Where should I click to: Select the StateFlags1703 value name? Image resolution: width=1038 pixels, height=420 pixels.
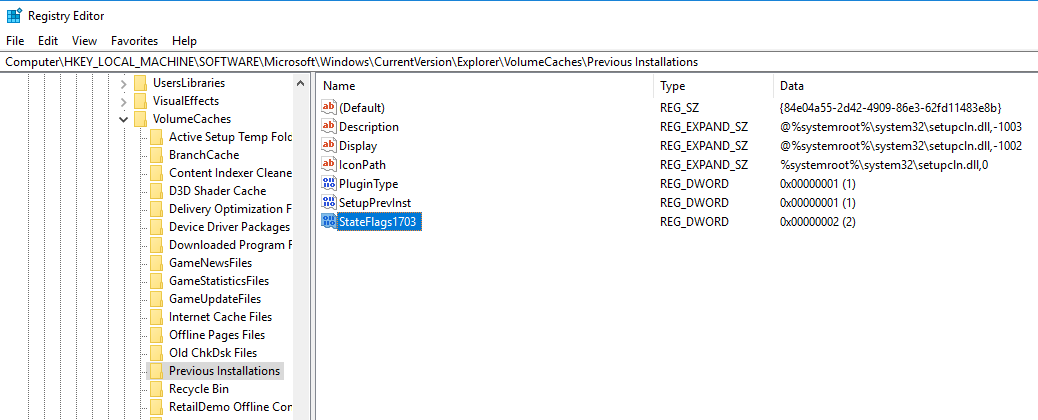pyautogui.click(x=379, y=222)
